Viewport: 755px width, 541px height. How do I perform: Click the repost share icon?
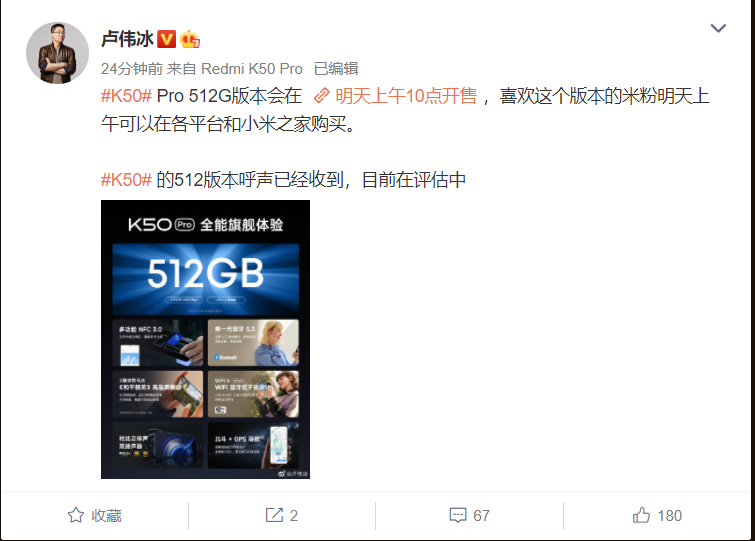[274, 515]
